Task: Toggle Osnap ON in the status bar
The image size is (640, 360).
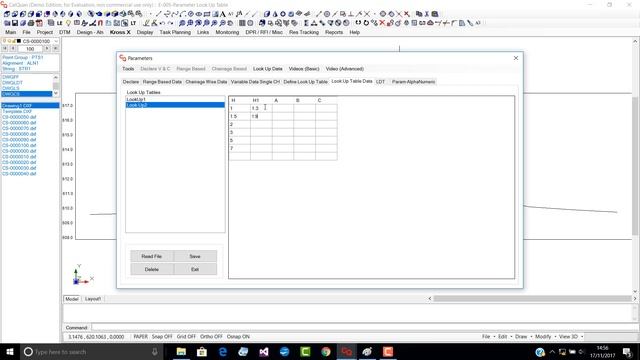Action: 238,337
